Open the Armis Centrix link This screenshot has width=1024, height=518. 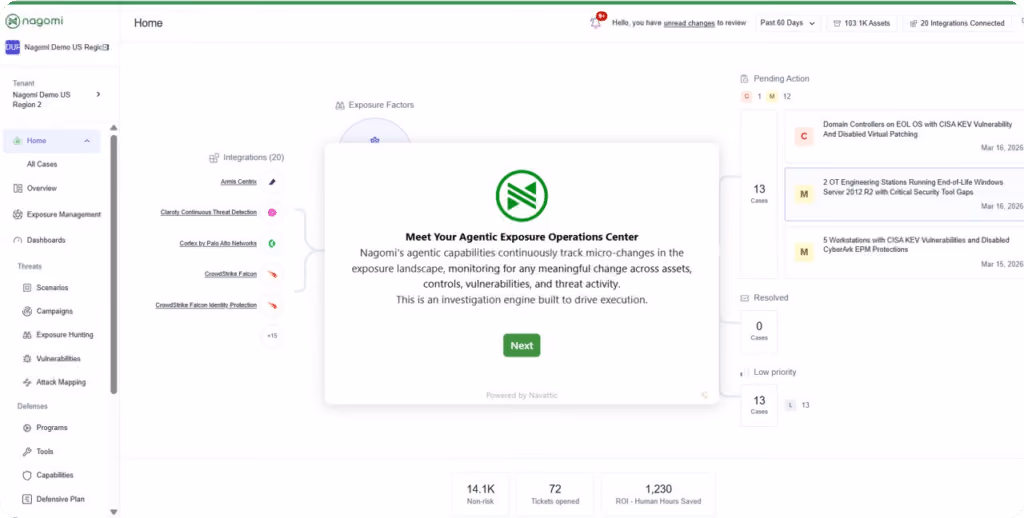click(238, 182)
